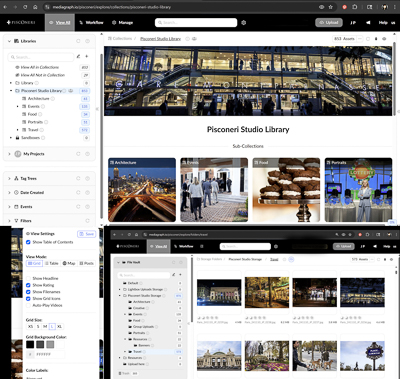Collapse the Libraries panel chevron

click(9, 41)
